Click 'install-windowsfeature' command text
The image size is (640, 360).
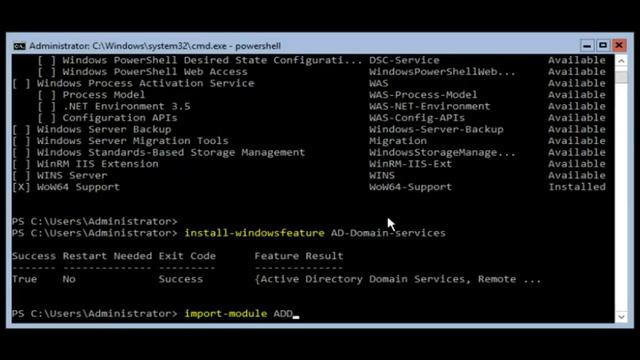coord(254,233)
